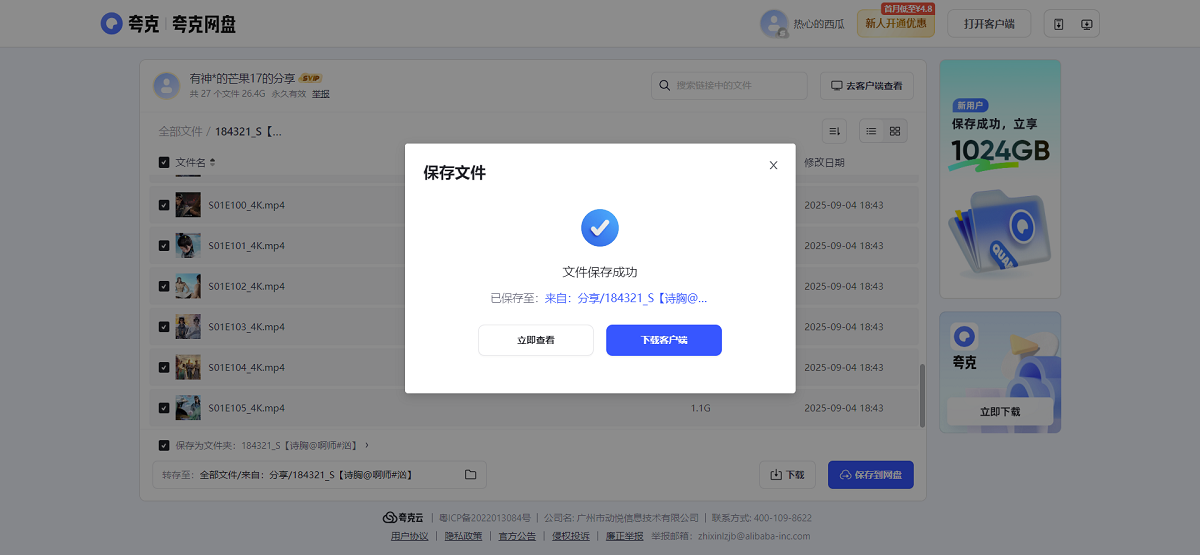Close the 保存文件 dialog
Image resolution: width=1200 pixels, height=555 pixels.
(773, 166)
